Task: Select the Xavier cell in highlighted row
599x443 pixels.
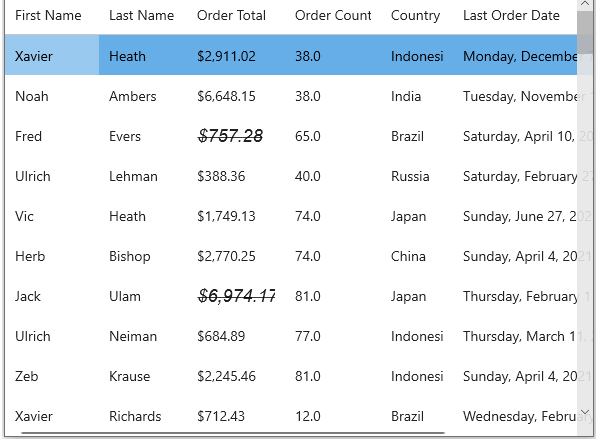Action: pos(52,55)
